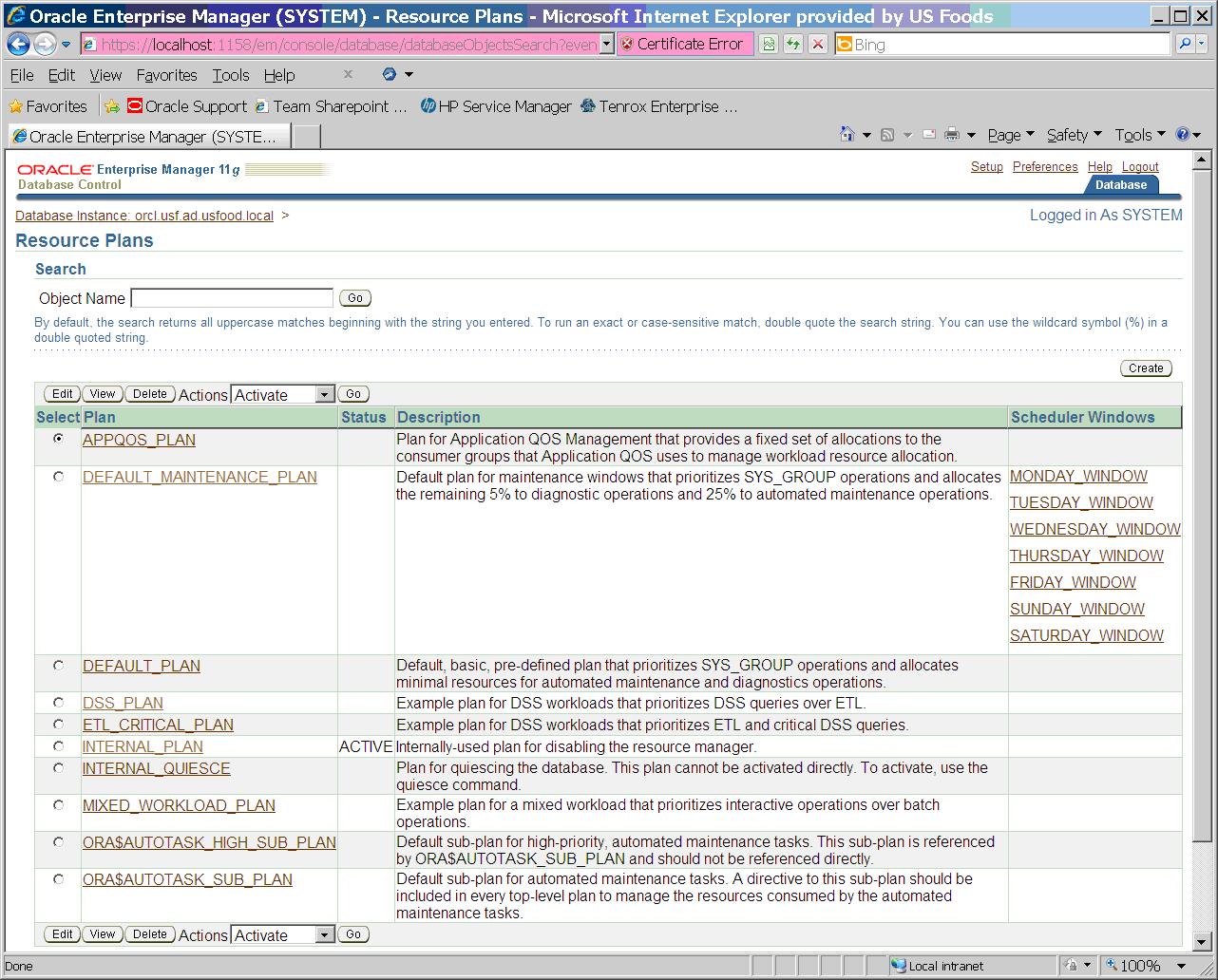Screen dimensions: 1218x980
Task: Open the Help menu in menu bar
Action: pos(279,75)
